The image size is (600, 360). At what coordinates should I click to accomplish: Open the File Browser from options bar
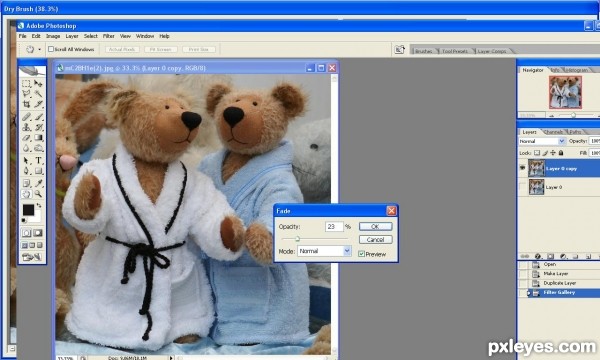click(399, 49)
